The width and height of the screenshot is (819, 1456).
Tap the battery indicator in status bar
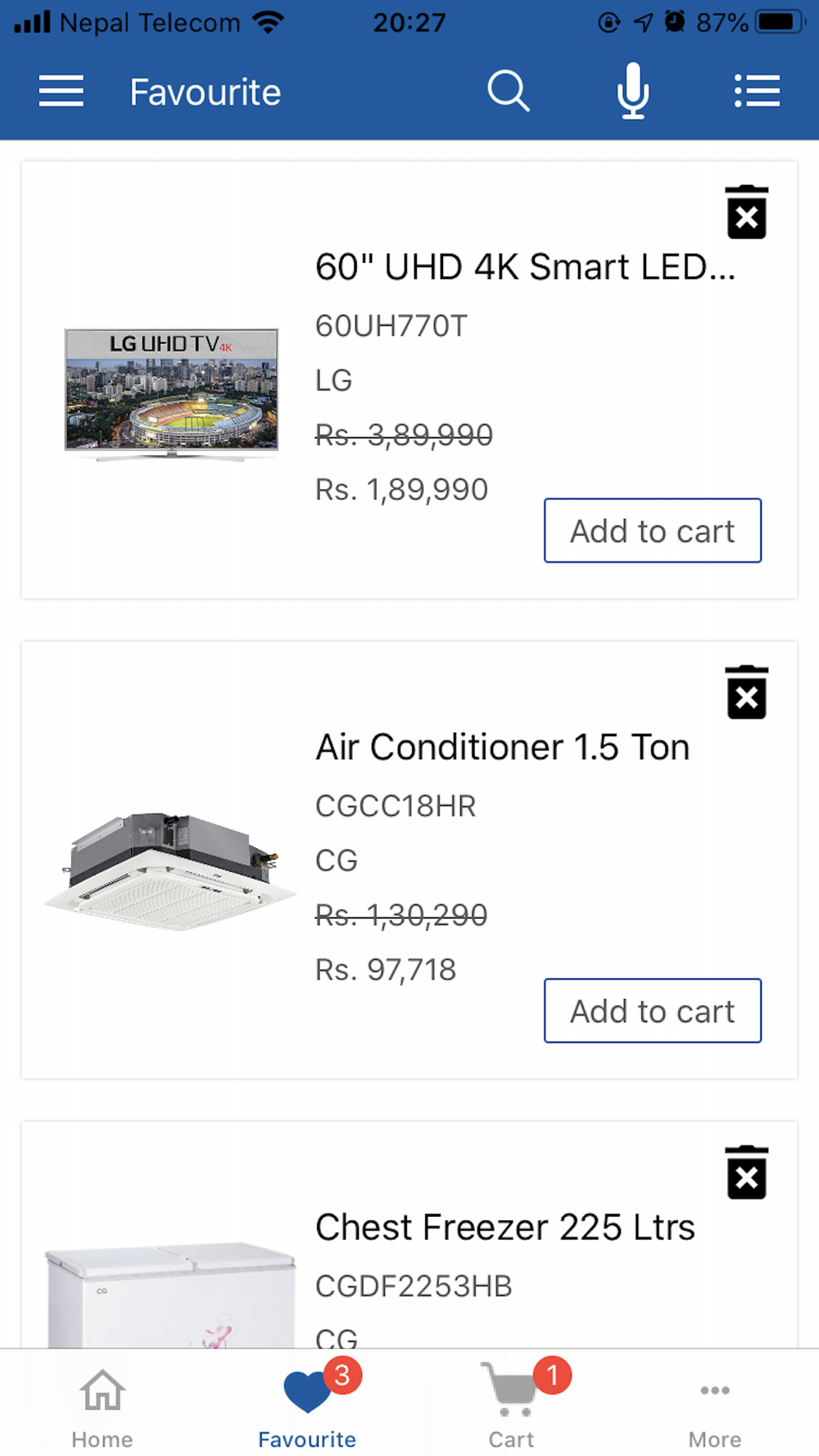(x=779, y=22)
